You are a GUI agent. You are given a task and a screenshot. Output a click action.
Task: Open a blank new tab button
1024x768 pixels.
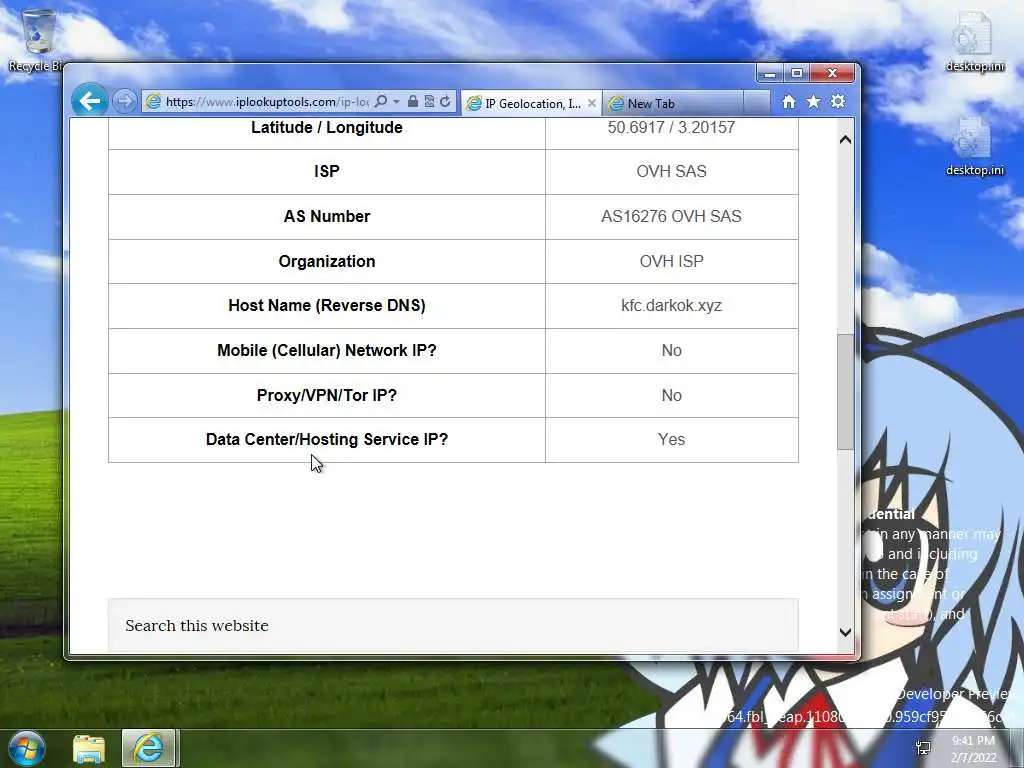click(x=756, y=103)
